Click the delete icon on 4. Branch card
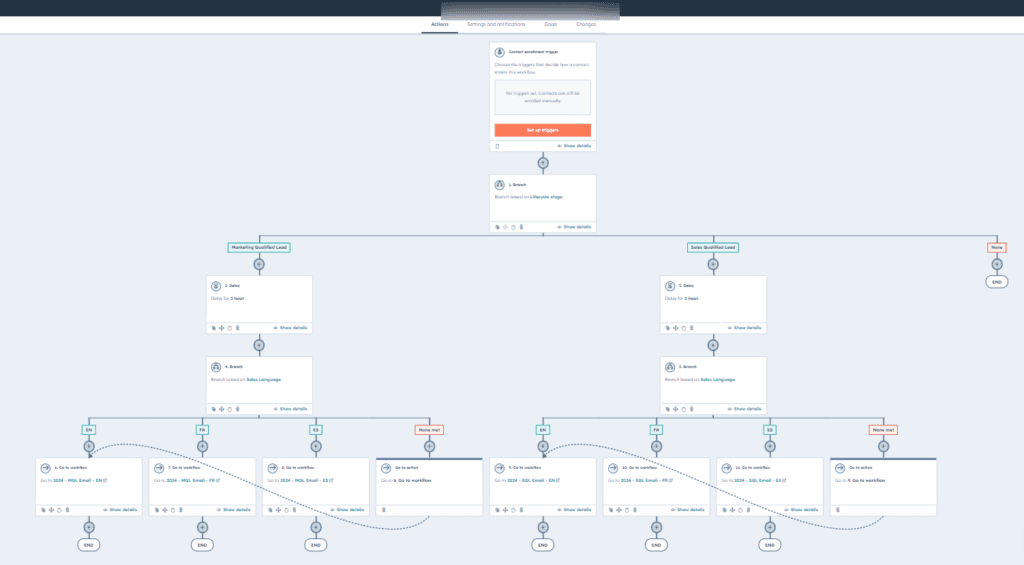 (238, 409)
